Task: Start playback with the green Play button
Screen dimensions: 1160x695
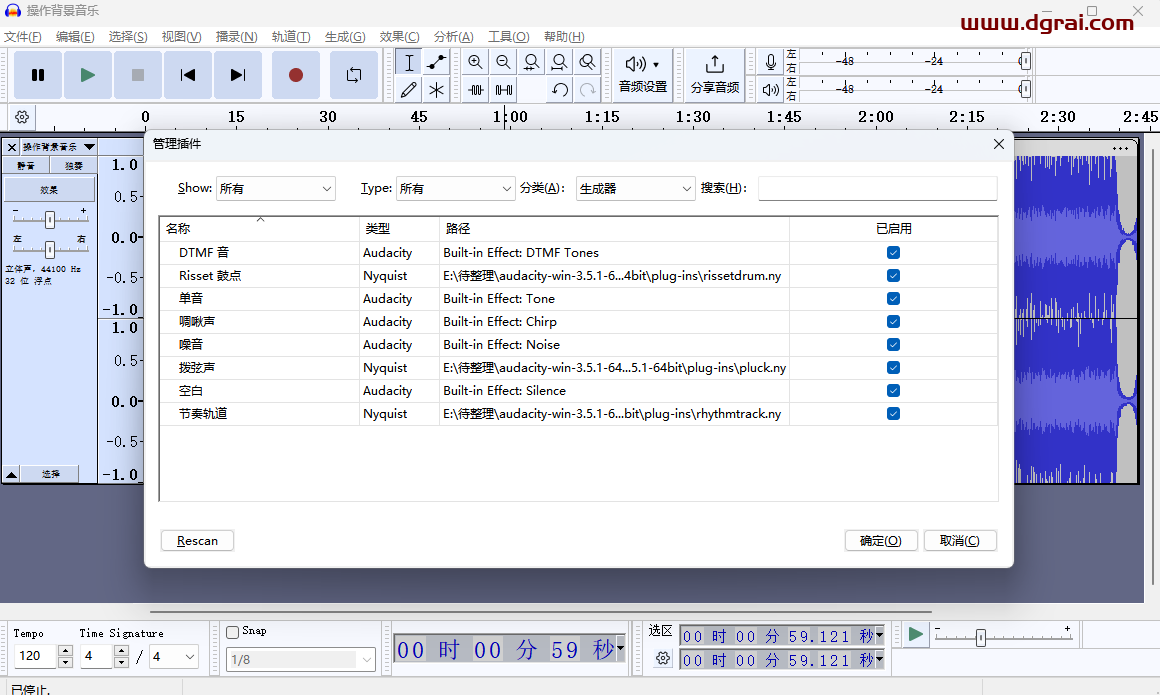Action: tap(87, 75)
